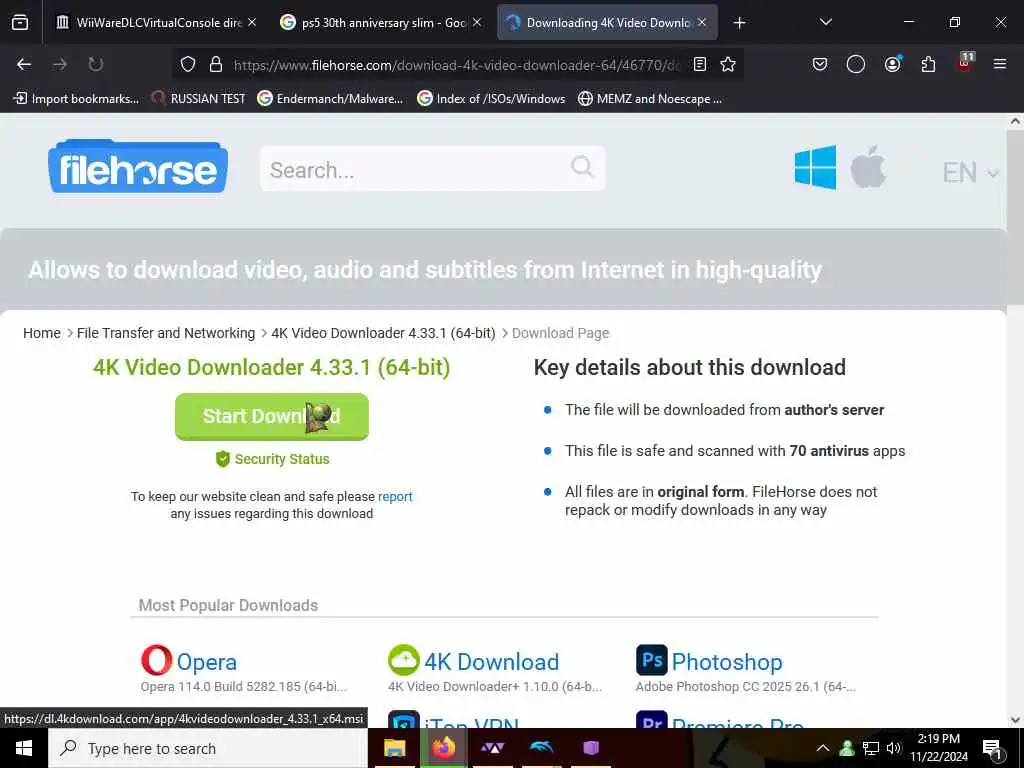
Task: Click the Opera logo icon
Action: tap(157, 660)
